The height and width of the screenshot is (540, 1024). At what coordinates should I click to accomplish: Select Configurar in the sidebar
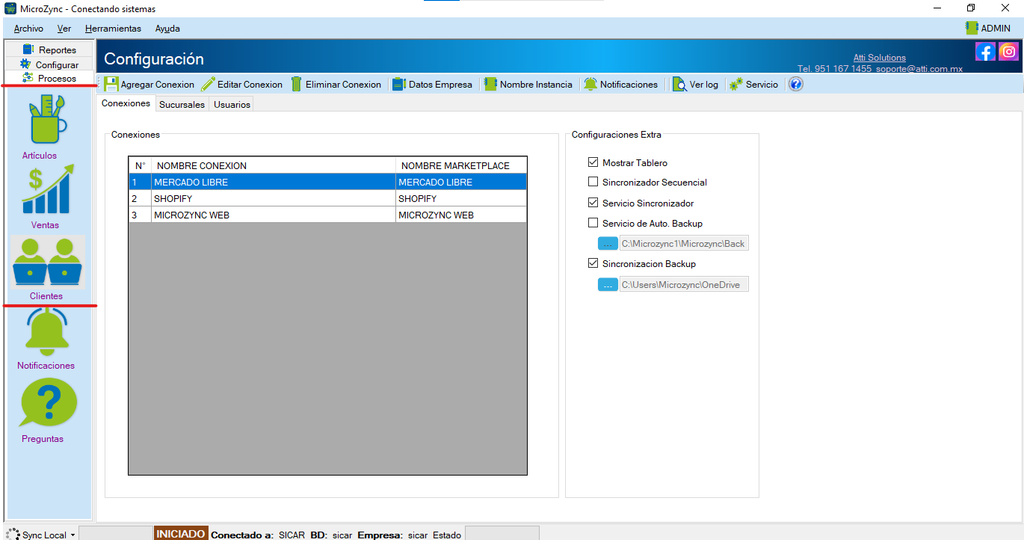[50, 65]
